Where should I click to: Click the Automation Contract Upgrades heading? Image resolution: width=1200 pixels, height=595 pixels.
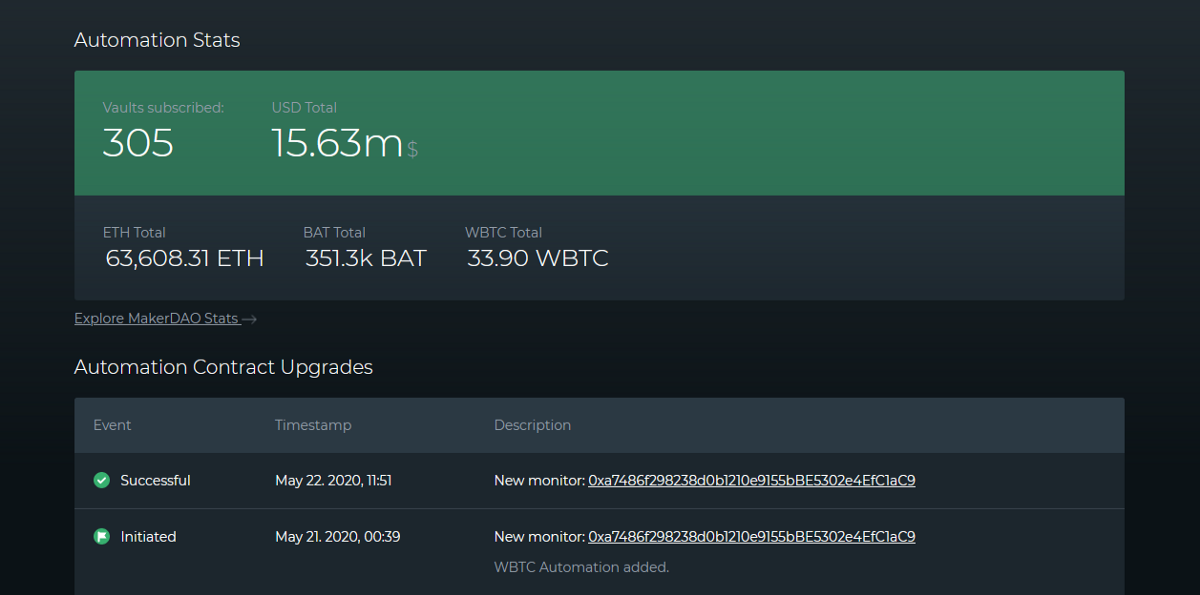point(223,367)
